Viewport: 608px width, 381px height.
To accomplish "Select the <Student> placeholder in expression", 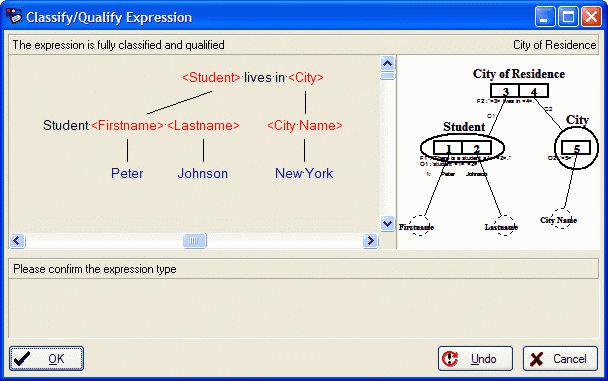I will pyautogui.click(x=212, y=78).
